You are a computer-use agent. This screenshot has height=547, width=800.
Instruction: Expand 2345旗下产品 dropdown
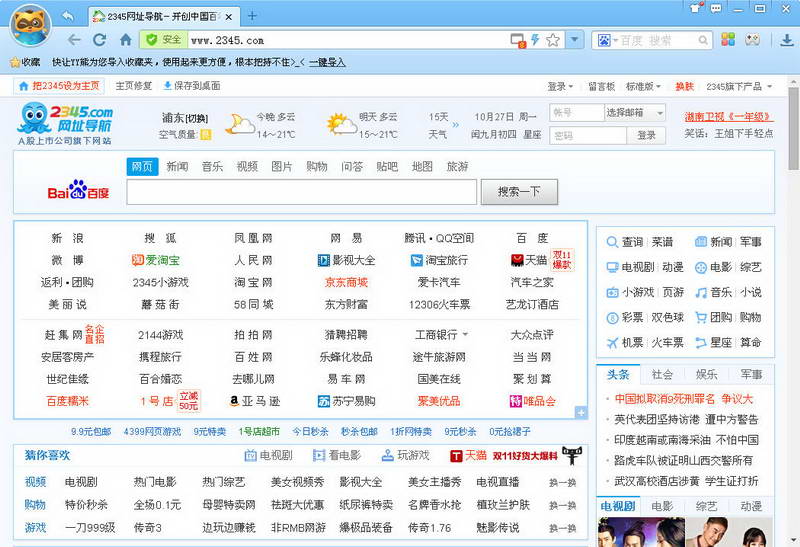tap(739, 87)
